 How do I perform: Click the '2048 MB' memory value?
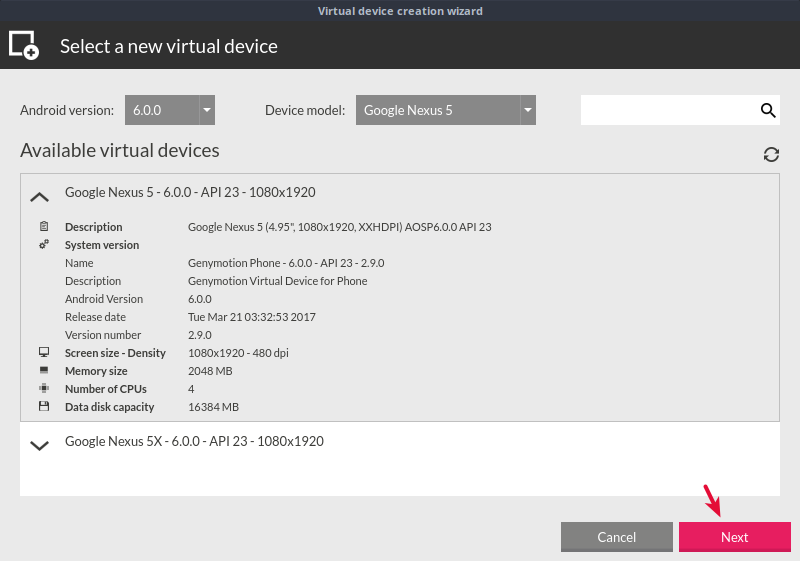[210, 371]
